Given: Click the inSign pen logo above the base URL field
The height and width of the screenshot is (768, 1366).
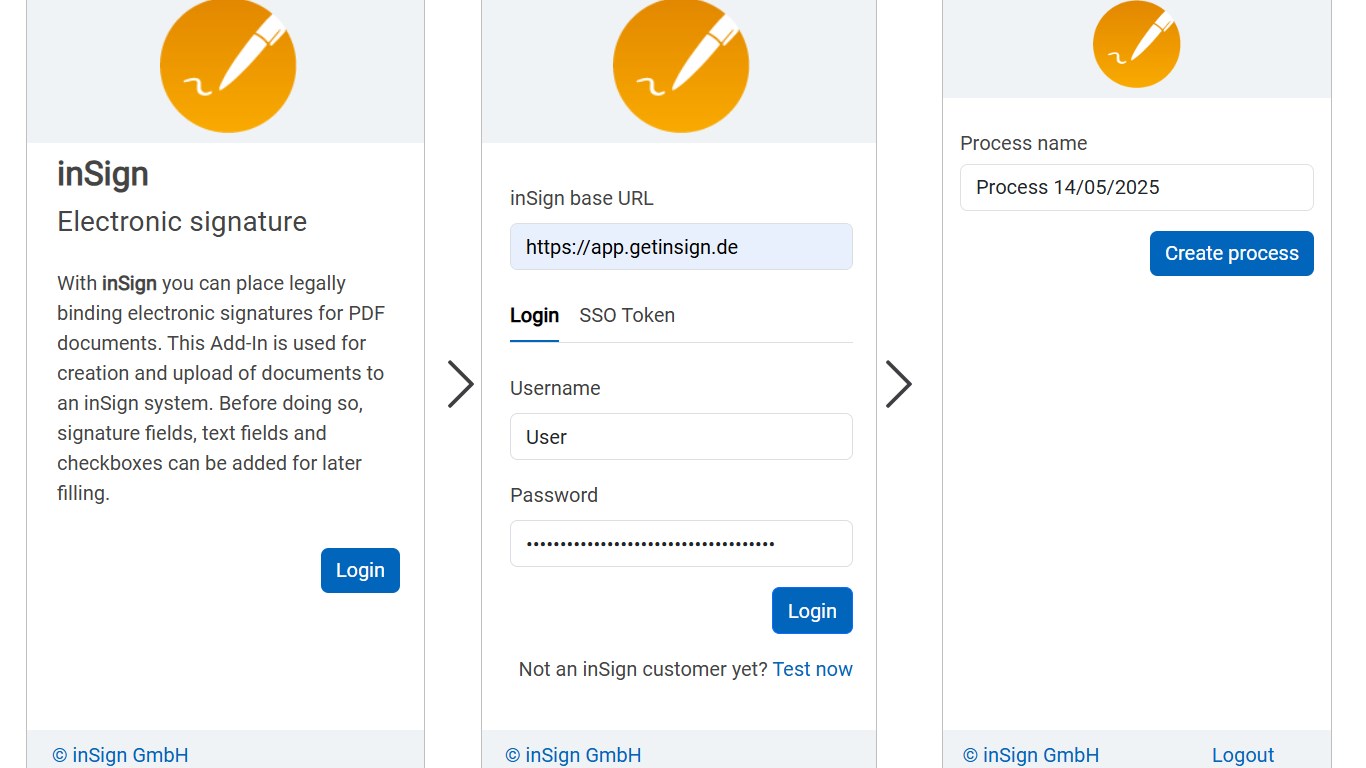Looking at the screenshot, I should coord(681,65).
